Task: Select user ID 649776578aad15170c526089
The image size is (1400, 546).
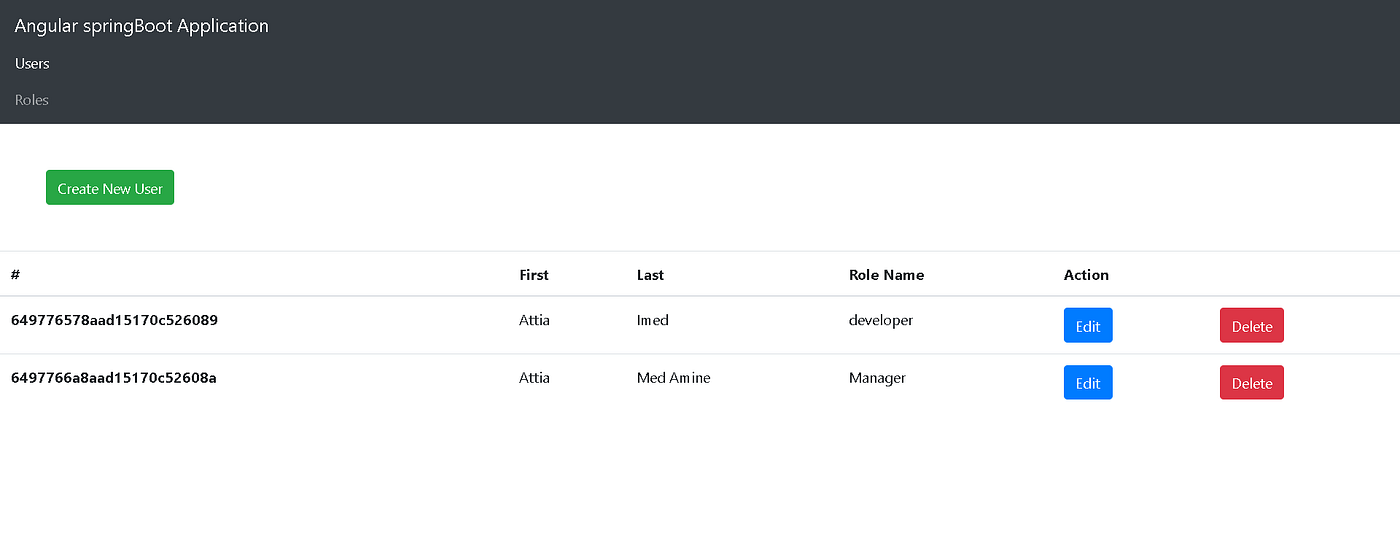Action: [114, 321]
